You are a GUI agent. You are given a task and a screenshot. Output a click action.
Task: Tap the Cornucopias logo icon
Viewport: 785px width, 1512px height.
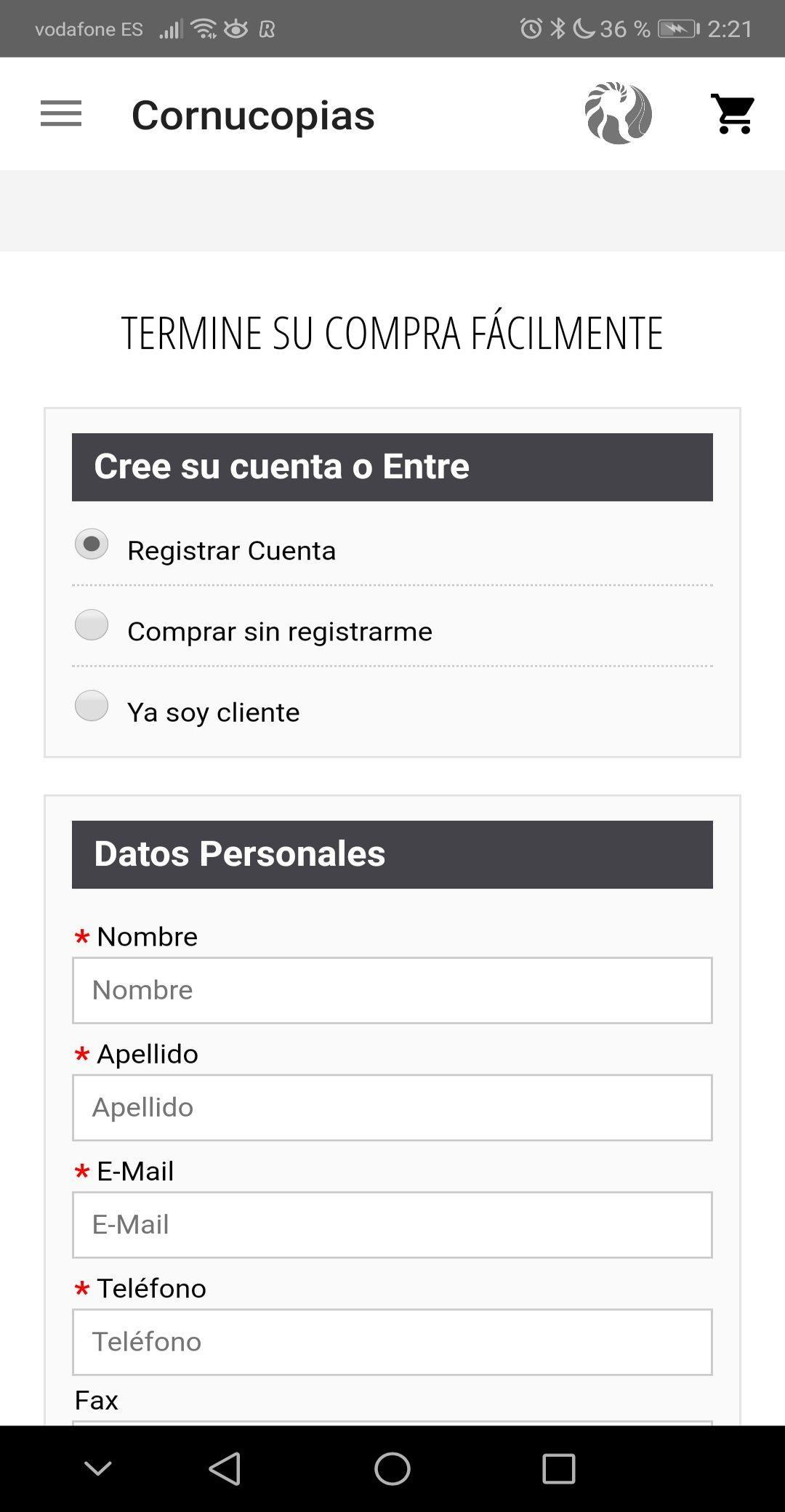(x=618, y=113)
